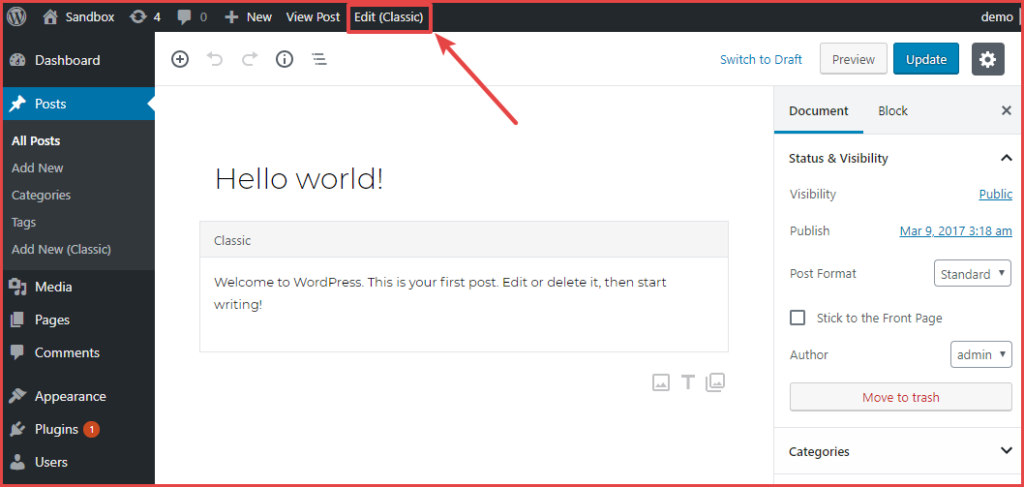Open Comments in the sidebar

[x=78, y=353]
